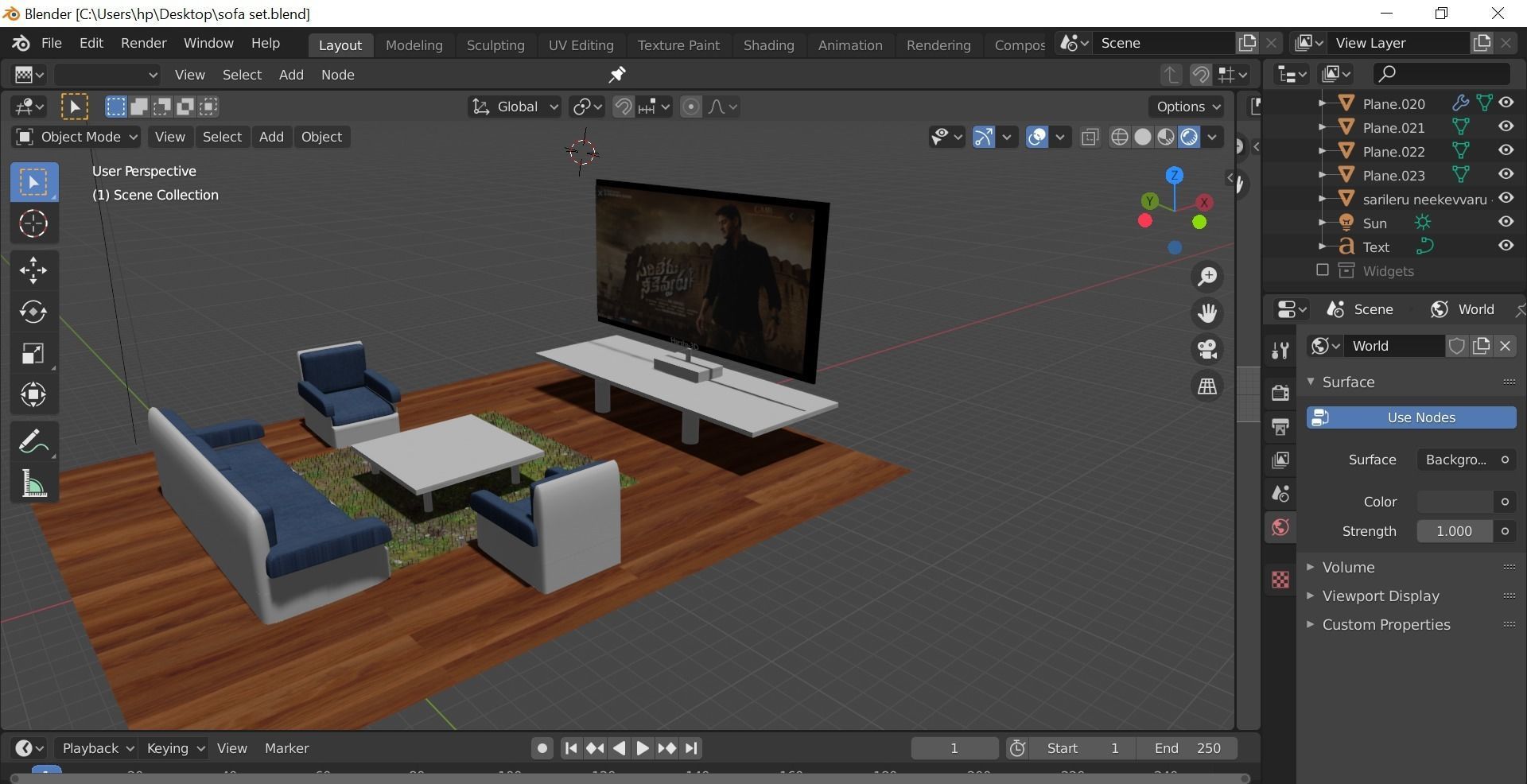Toggle camera view icon
Screen dimensions: 1527x784
(1207, 349)
